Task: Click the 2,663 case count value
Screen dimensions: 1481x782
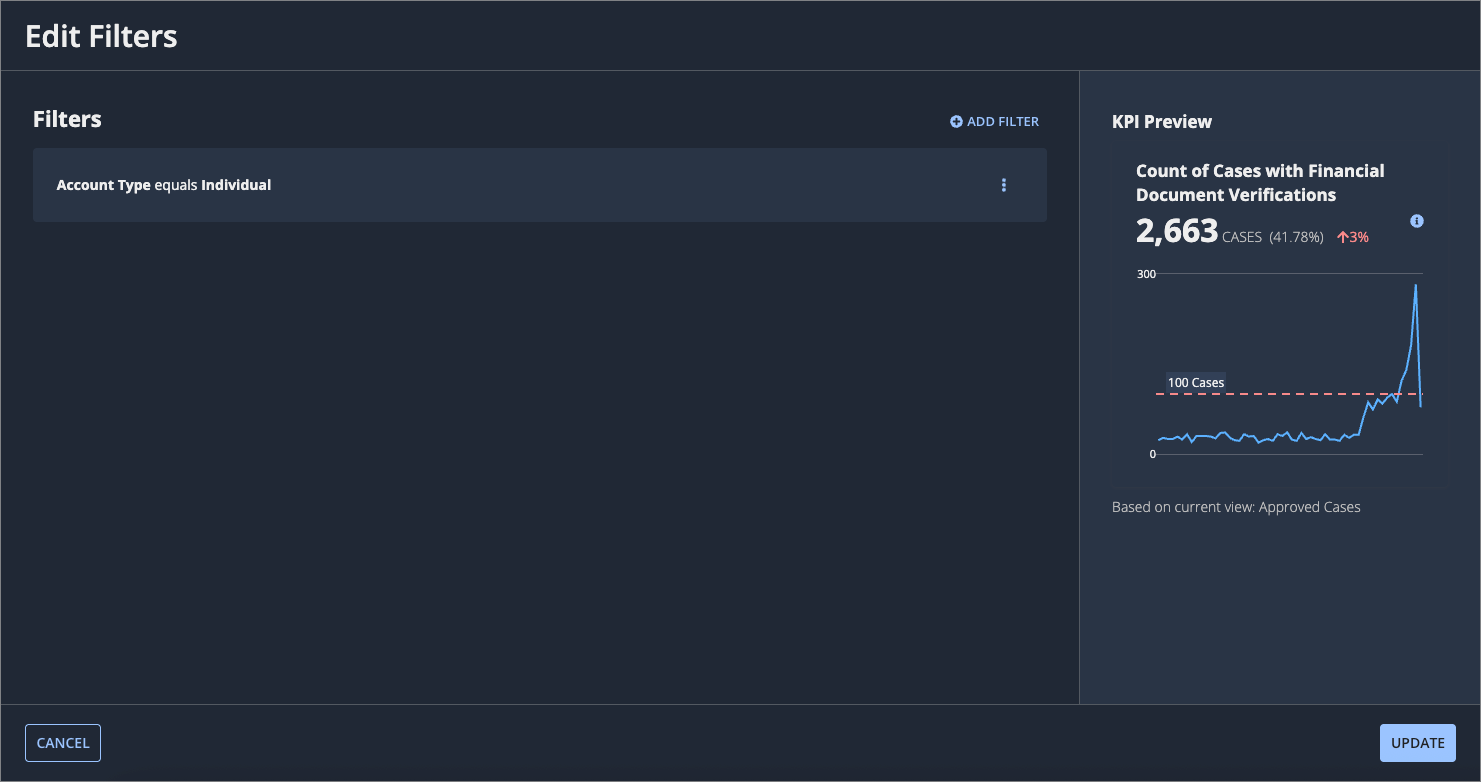Action: pos(1177,231)
